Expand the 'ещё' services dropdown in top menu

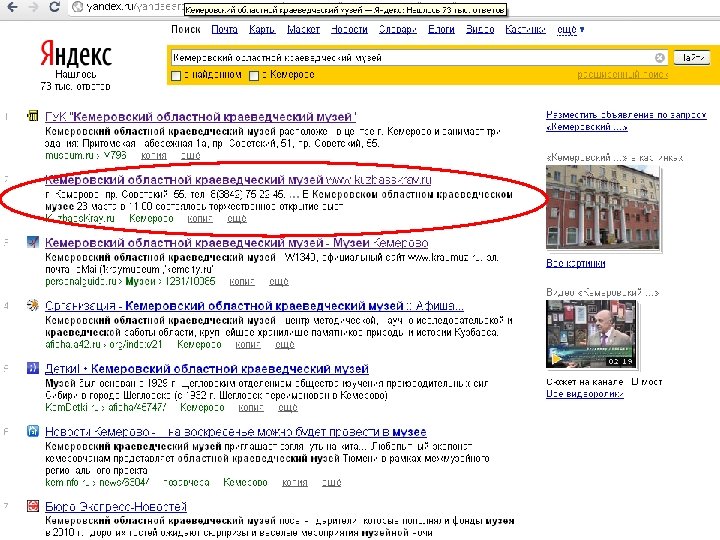click(570, 29)
